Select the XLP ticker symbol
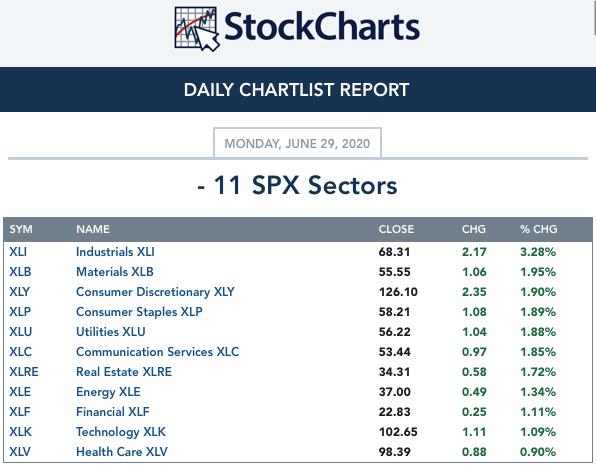Viewport: 596px width, 466px height. (20, 312)
